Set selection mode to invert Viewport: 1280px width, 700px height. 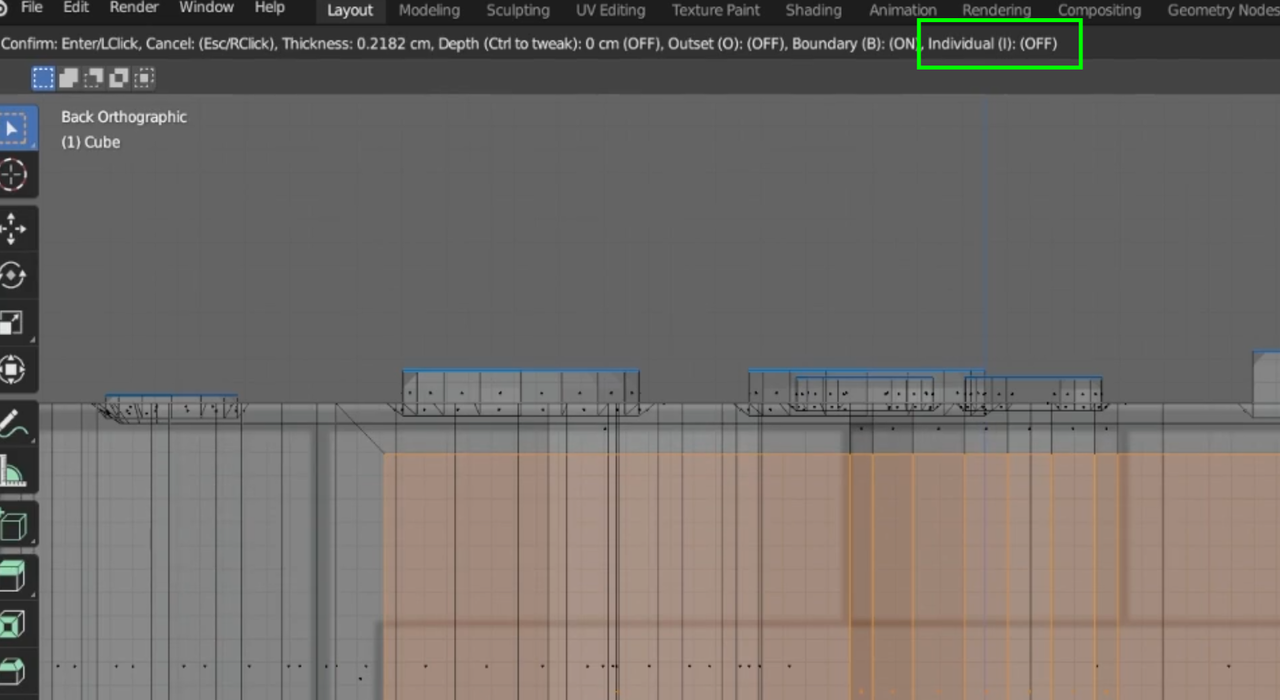point(119,78)
